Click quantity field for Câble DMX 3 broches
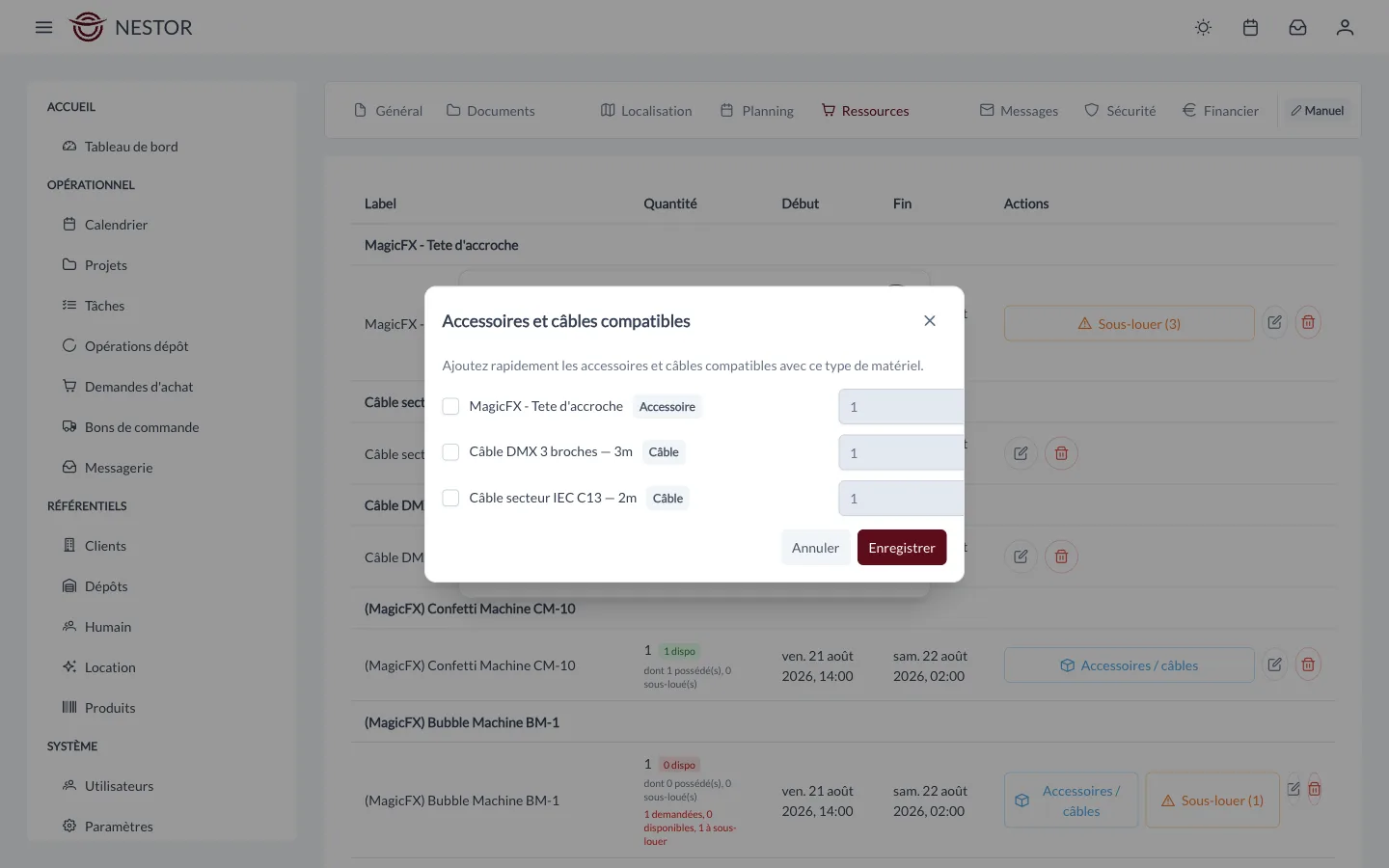1389x868 pixels. (901, 452)
